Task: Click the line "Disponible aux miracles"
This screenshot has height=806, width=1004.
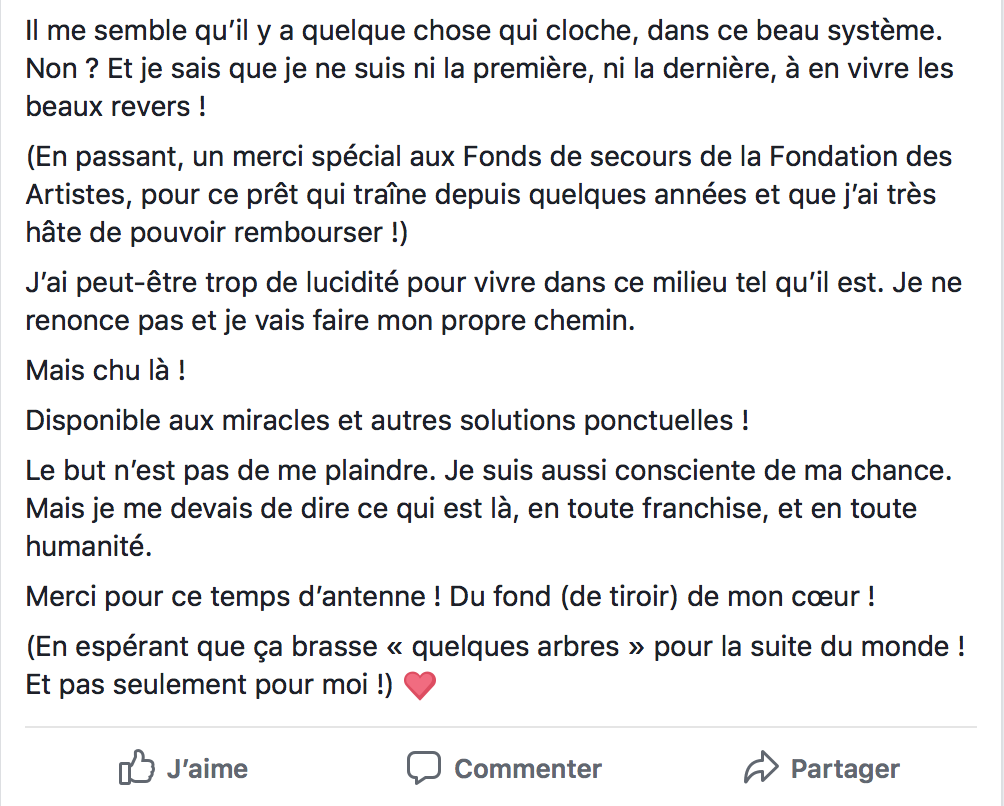Action: (x=387, y=421)
